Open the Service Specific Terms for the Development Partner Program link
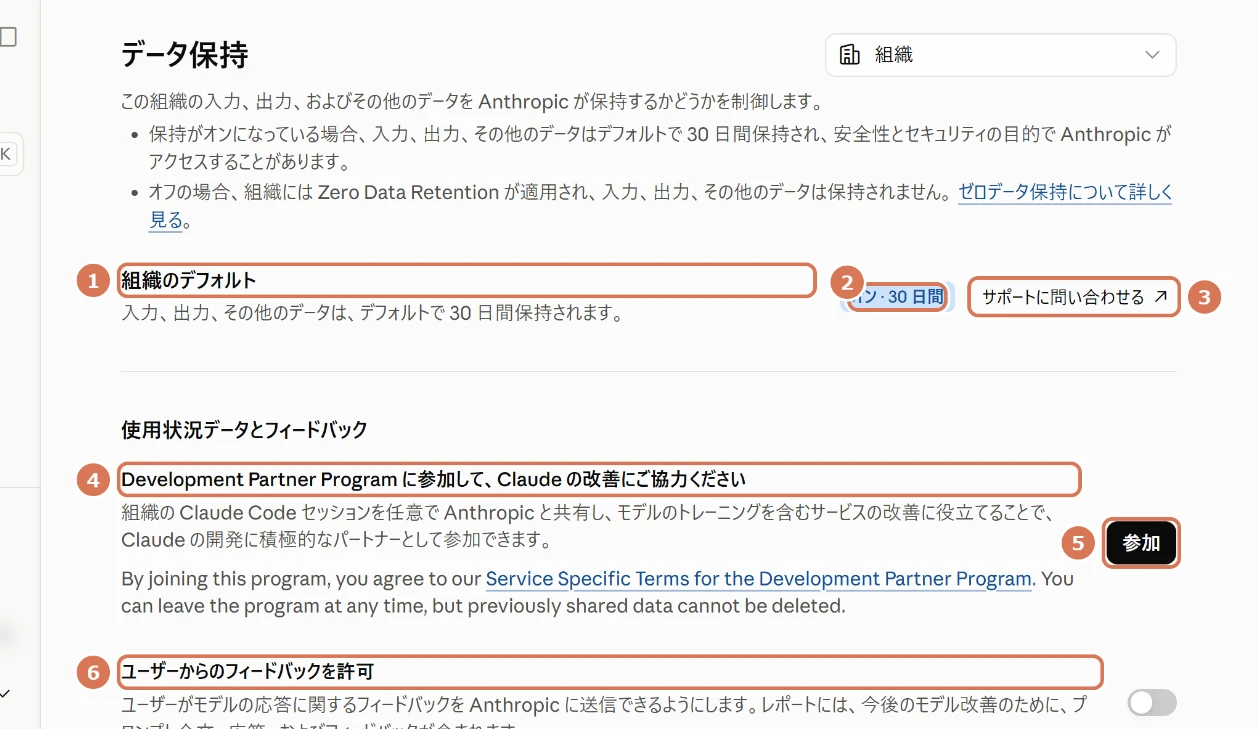 (758, 579)
